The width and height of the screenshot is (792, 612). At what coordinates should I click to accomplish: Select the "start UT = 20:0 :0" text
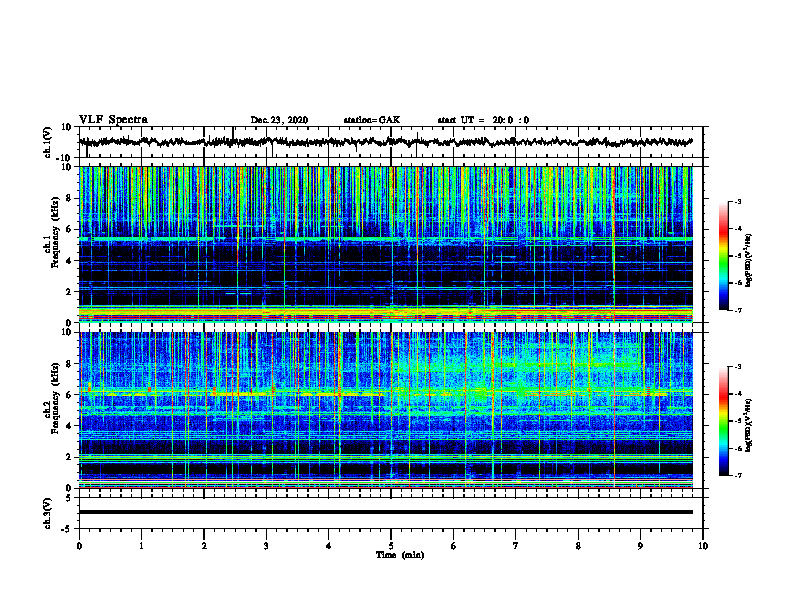pos(483,120)
